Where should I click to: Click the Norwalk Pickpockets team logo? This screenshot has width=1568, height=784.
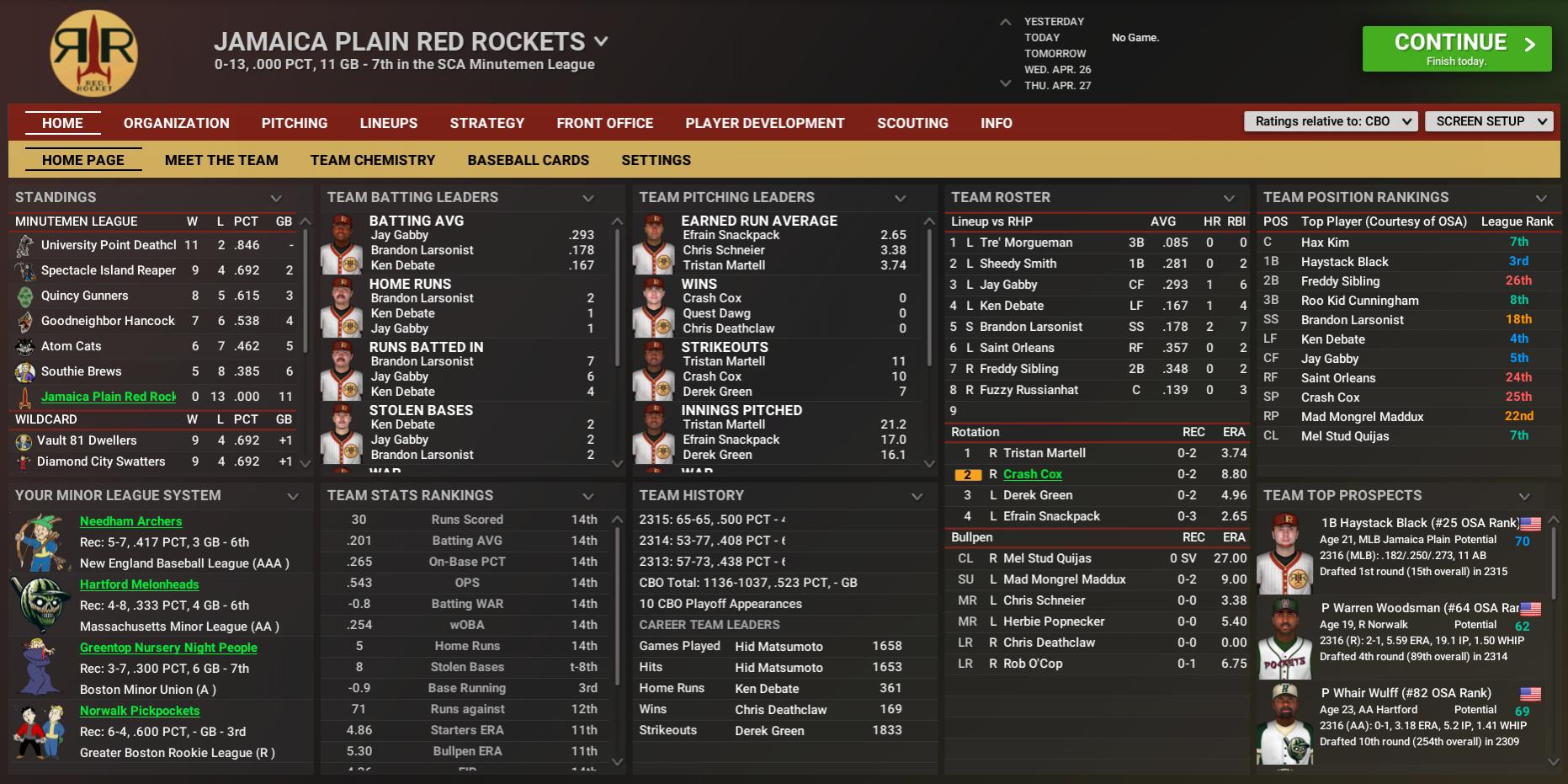pyautogui.click(x=40, y=731)
